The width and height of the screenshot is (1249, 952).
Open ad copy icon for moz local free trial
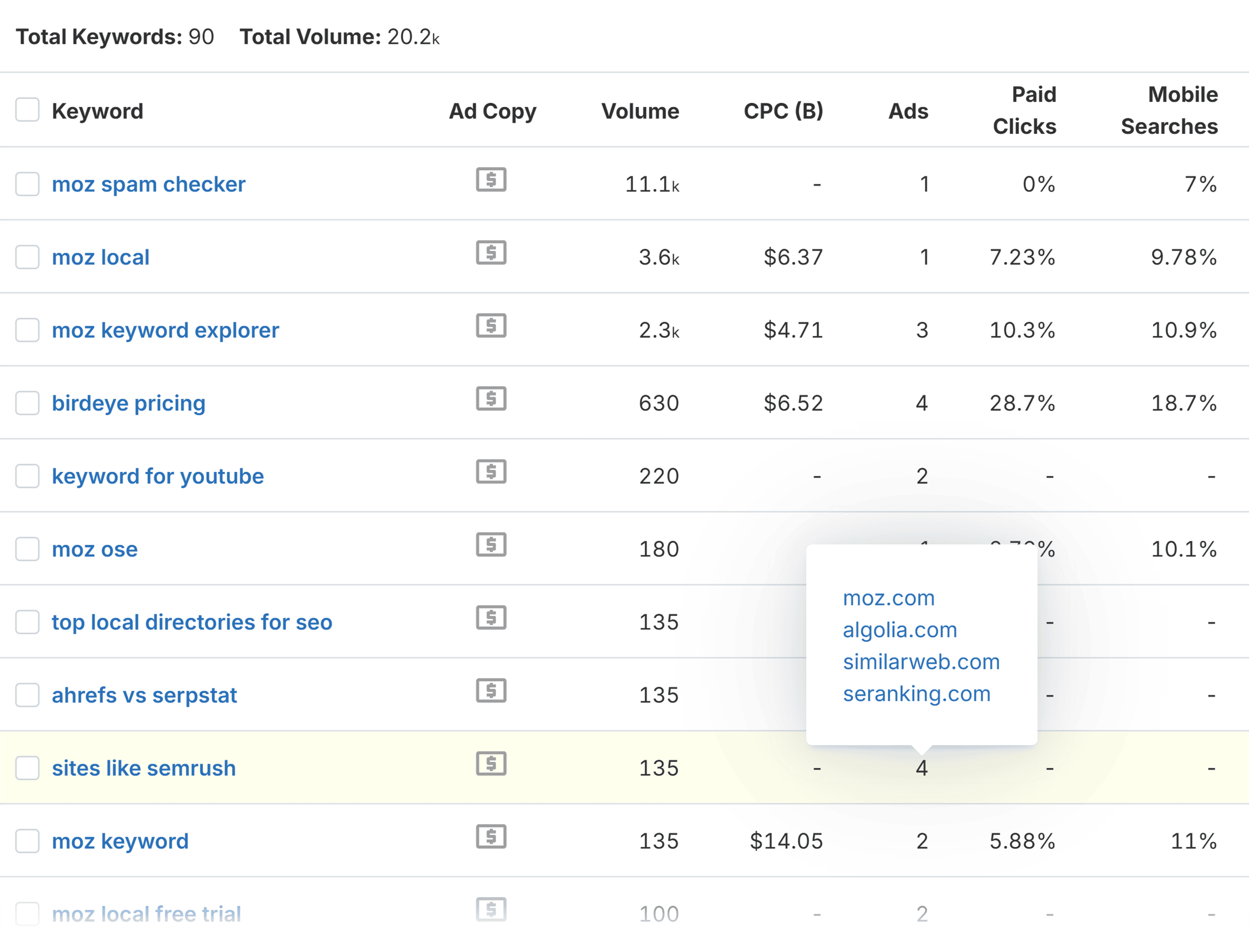(x=491, y=910)
